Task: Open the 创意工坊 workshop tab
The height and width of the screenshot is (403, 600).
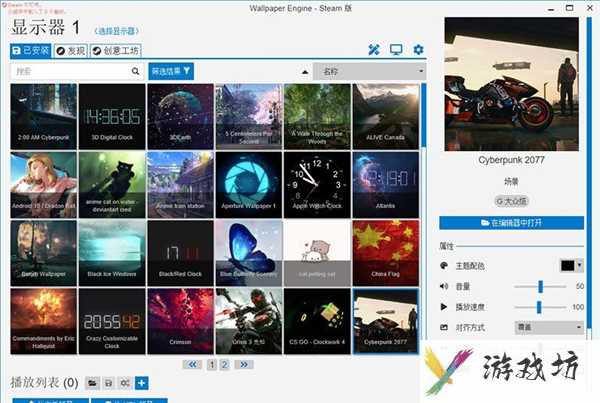Action: (116, 51)
